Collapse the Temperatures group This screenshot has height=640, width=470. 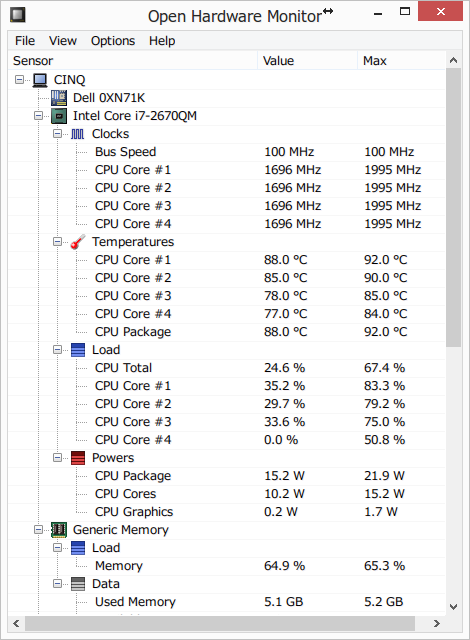[x=58, y=242]
